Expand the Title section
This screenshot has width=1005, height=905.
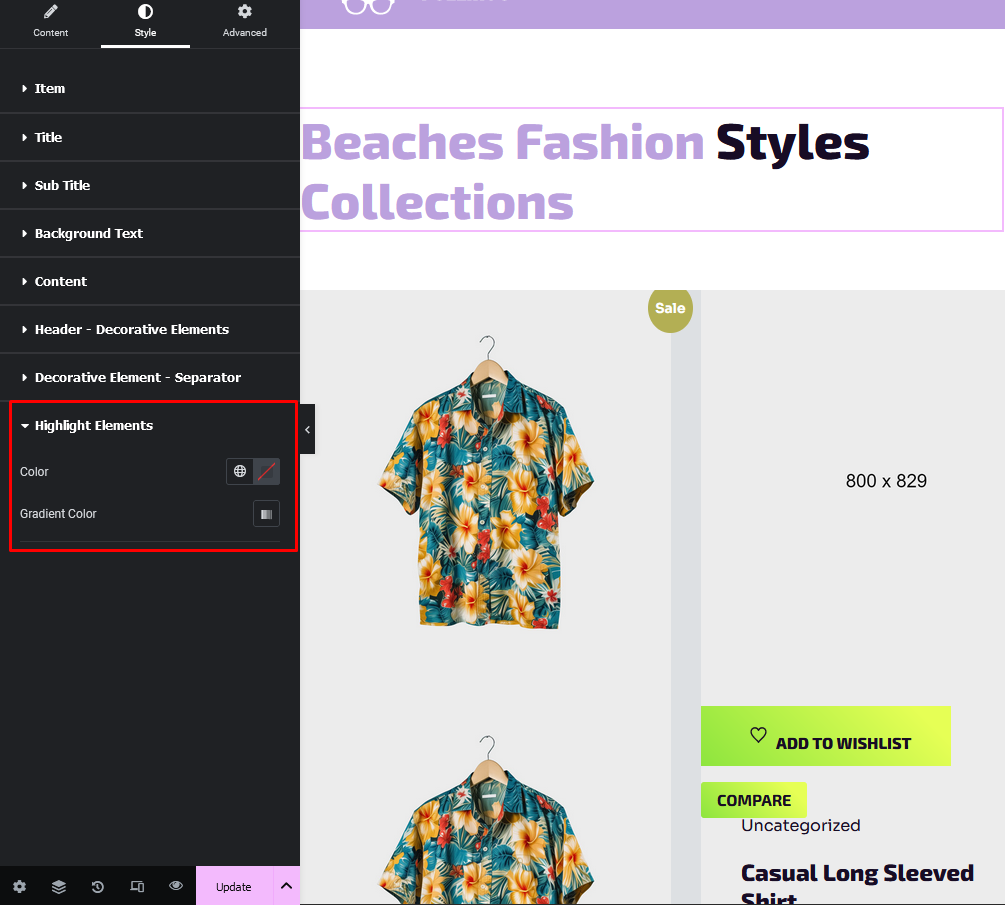[150, 137]
